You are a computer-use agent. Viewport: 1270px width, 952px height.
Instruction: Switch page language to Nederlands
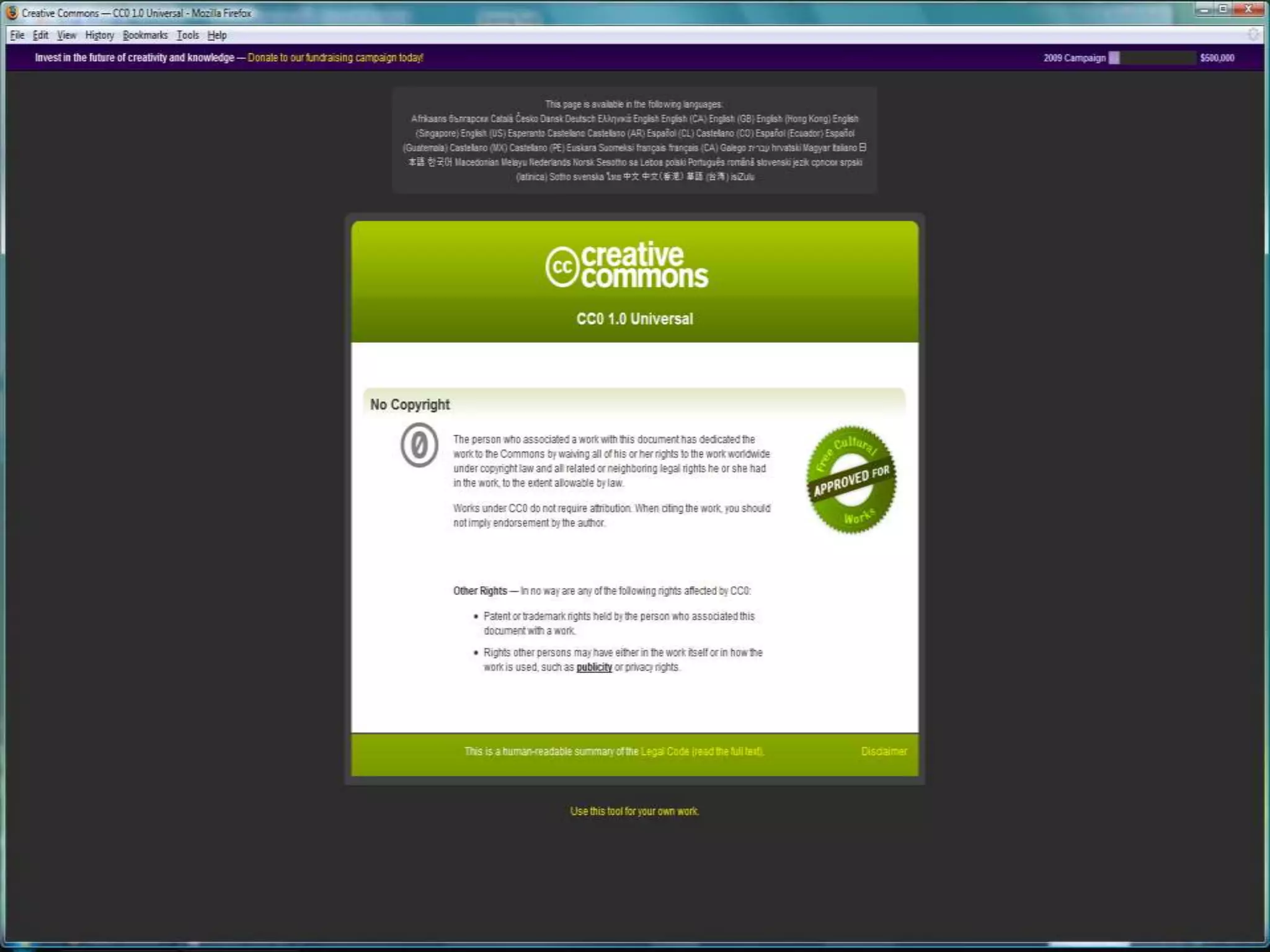point(549,162)
